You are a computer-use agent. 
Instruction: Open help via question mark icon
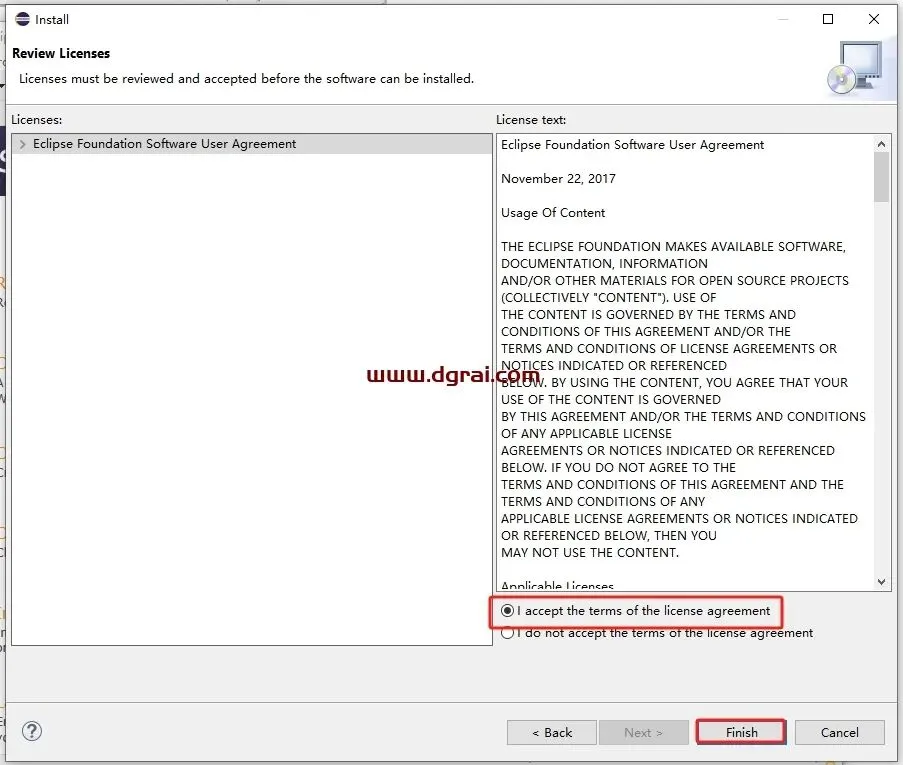pos(32,732)
